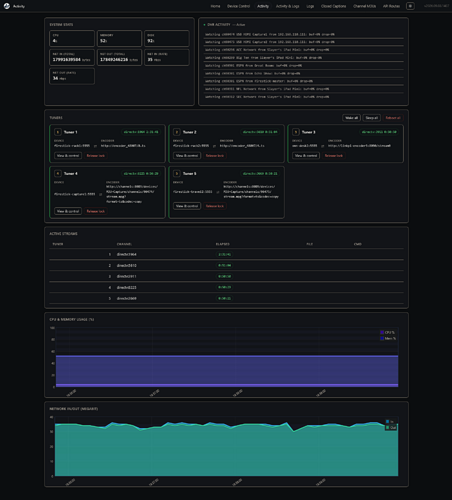The height and width of the screenshot is (500, 452).
Task: Click the app logo beside Activity title
Action: tap(7, 6)
